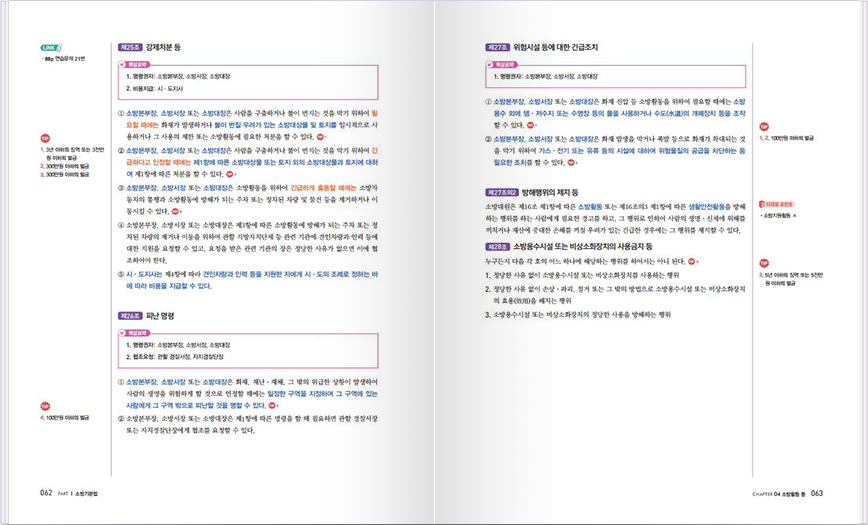The image size is (868, 525).
Task: Click the page number 062 footer
Action: (46, 491)
